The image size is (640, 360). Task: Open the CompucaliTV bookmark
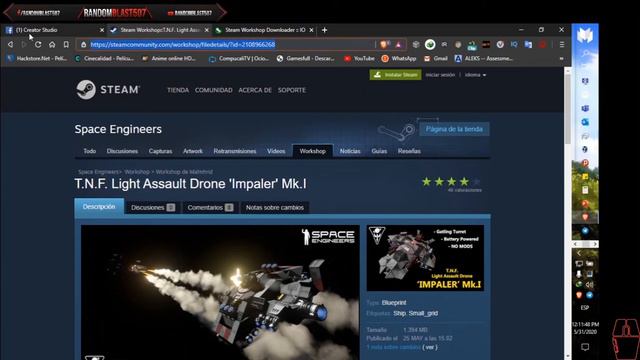[239, 58]
